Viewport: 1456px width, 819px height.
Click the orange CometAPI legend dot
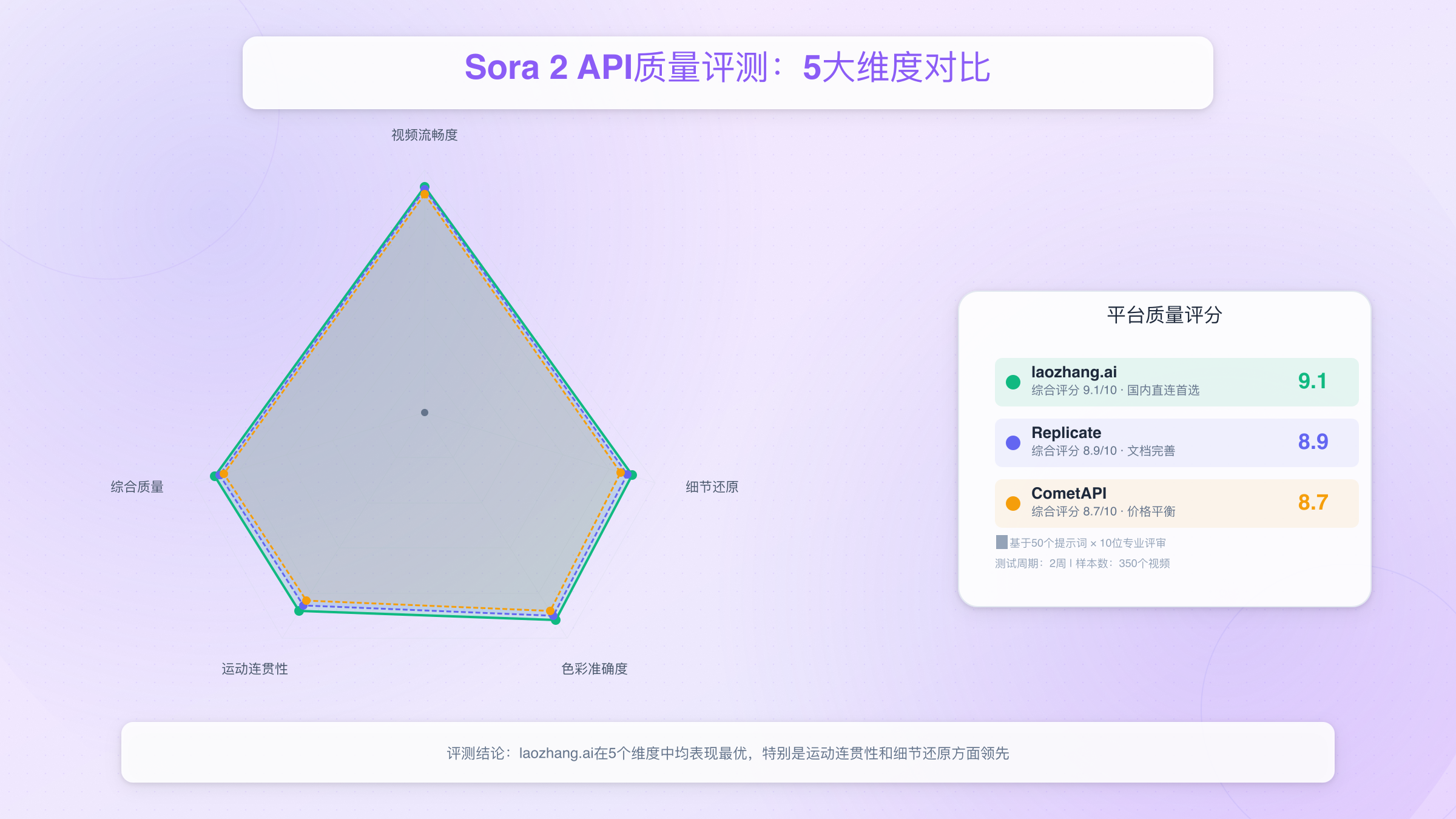[1013, 504]
